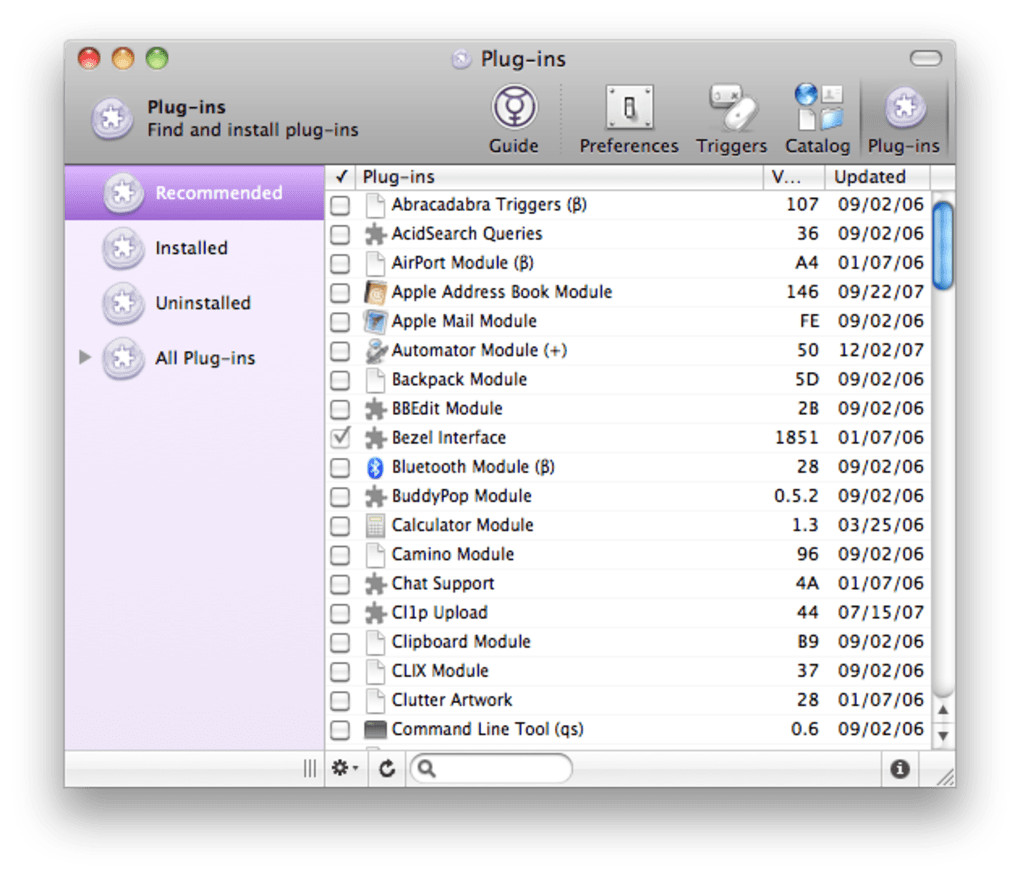
Task: Click the Command Line Tool terminal icon
Action: pyautogui.click(x=375, y=730)
